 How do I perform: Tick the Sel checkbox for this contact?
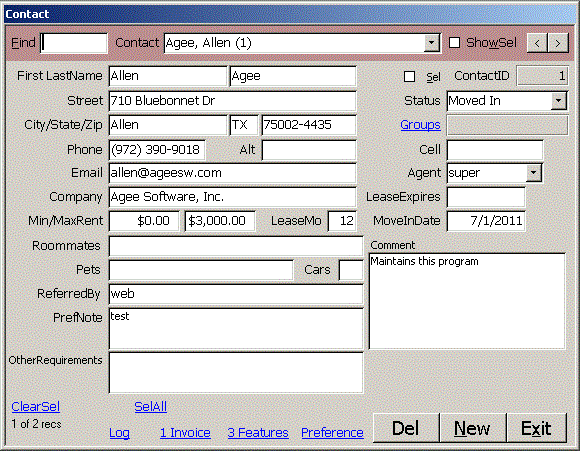click(x=409, y=77)
